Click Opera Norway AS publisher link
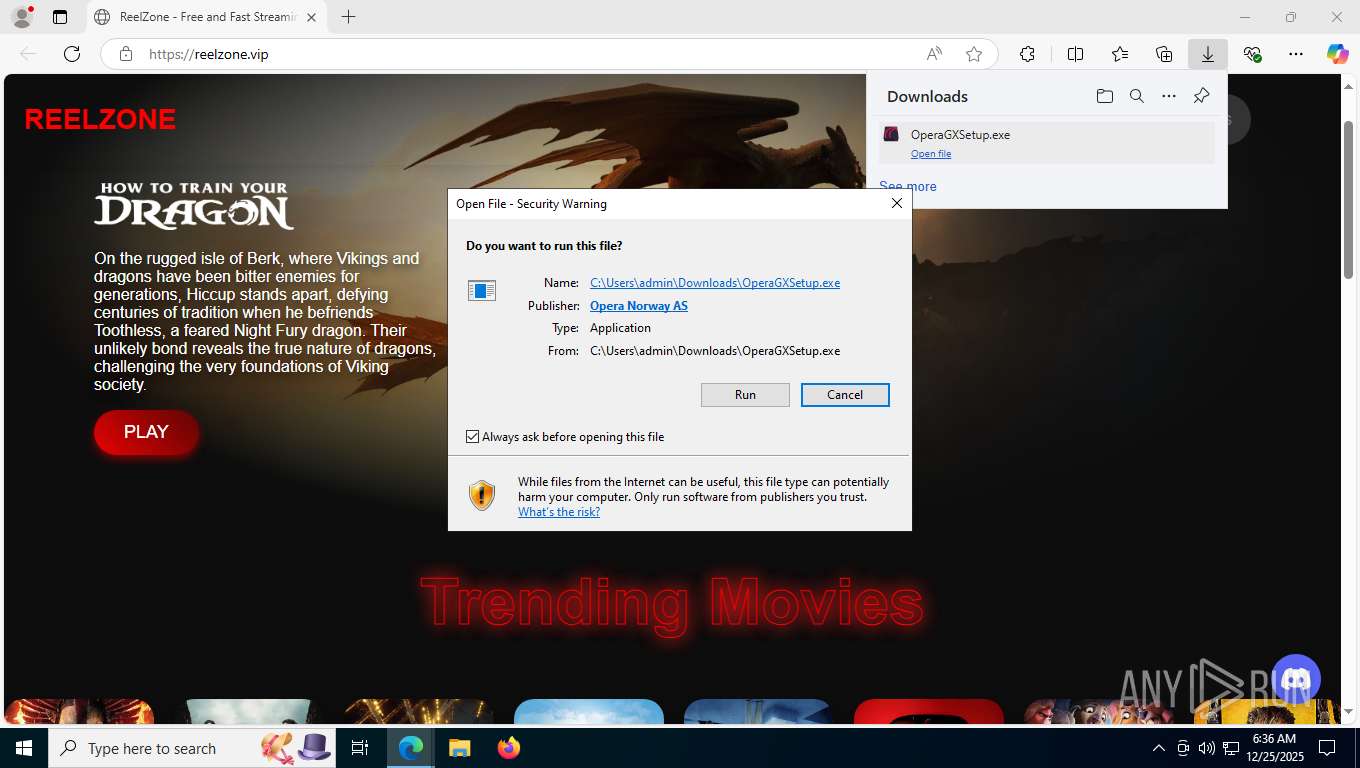Screen dimensions: 1360x768 coord(639,306)
